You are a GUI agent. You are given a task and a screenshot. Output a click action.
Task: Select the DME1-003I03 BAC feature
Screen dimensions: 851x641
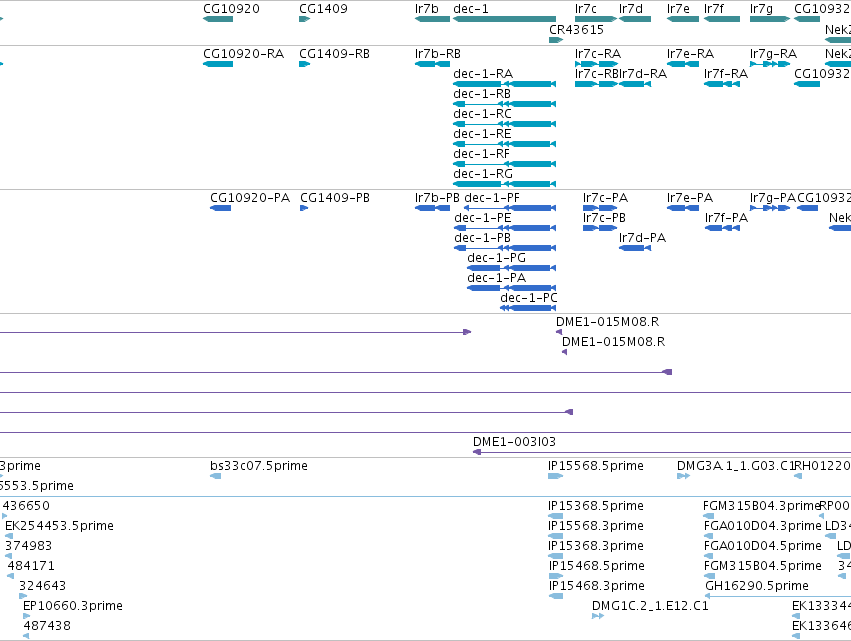662,452
